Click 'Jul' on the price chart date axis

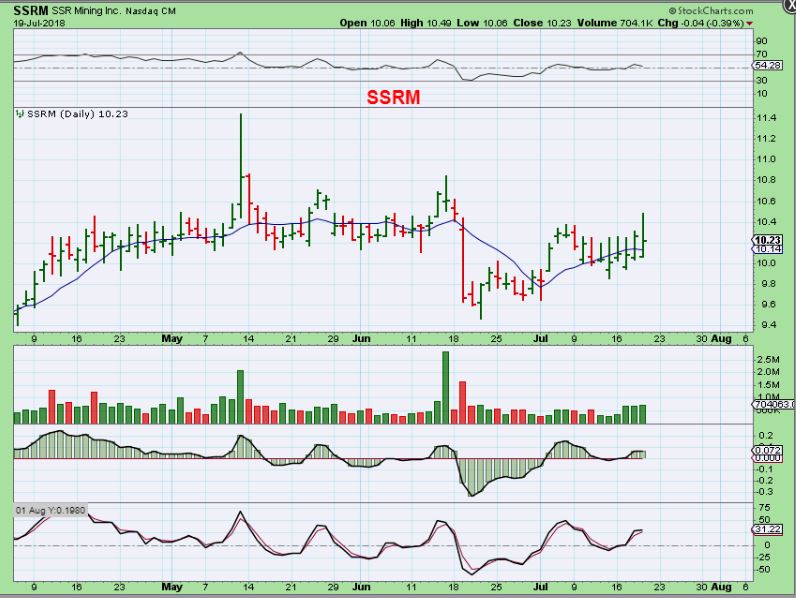(541, 339)
